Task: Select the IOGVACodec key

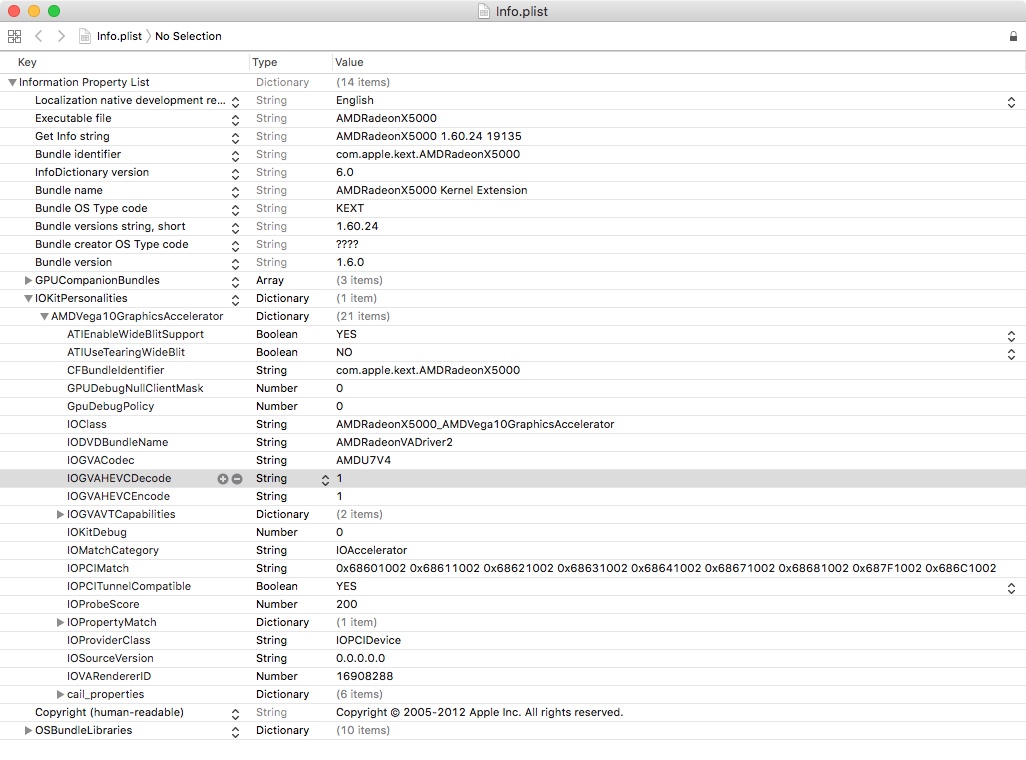Action: point(101,460)
